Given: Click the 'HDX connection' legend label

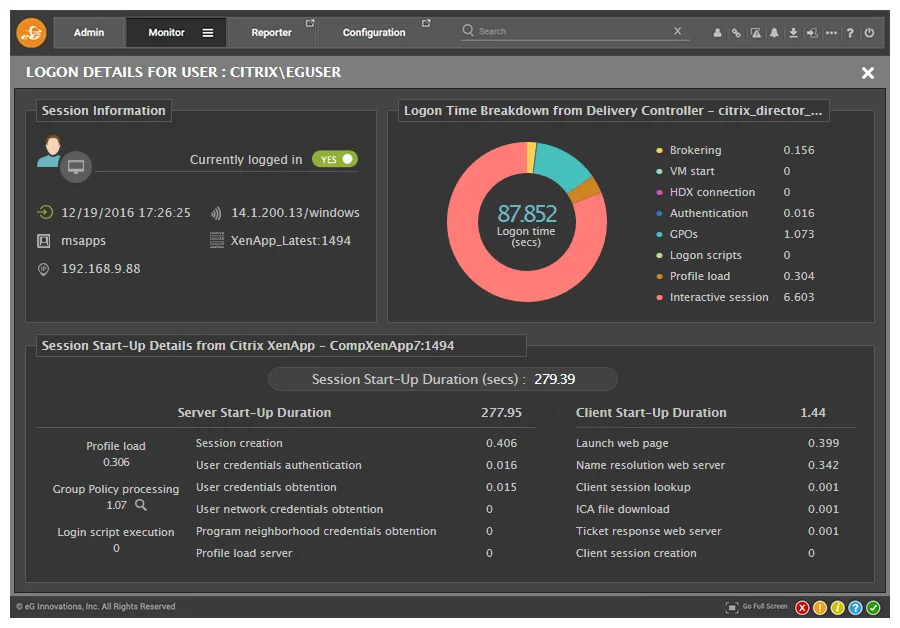Looking at the screenshot, I should click(712, 192).
